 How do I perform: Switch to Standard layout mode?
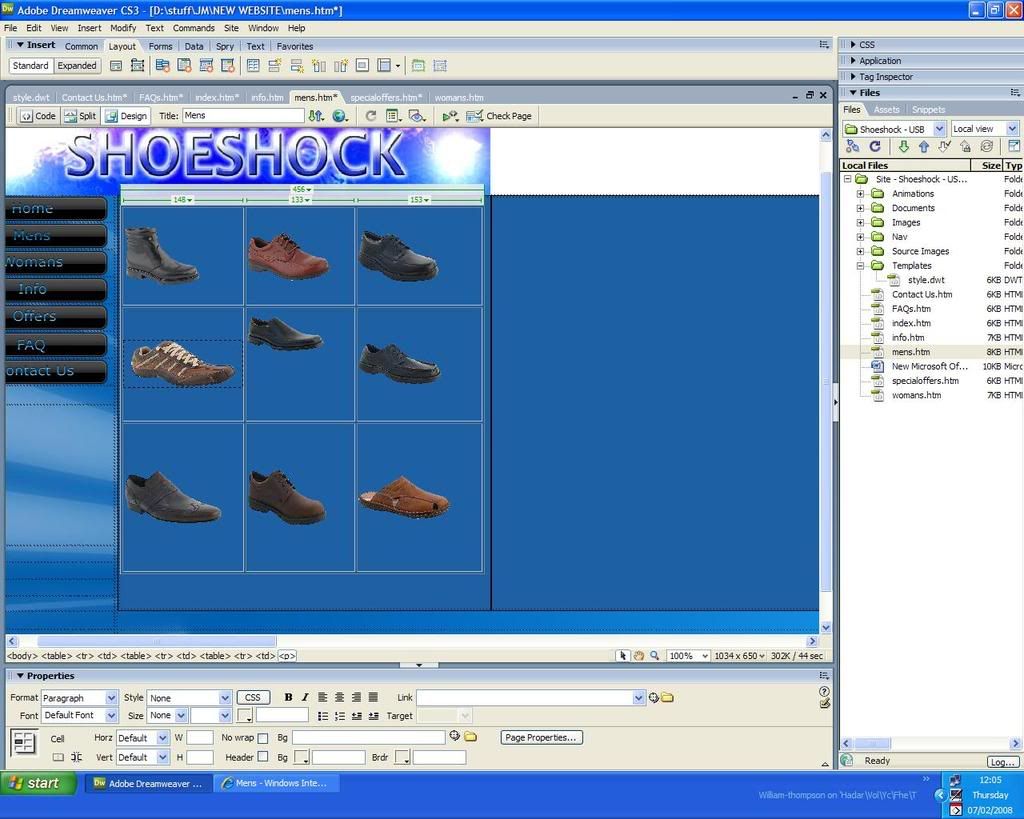pos(31,65)
